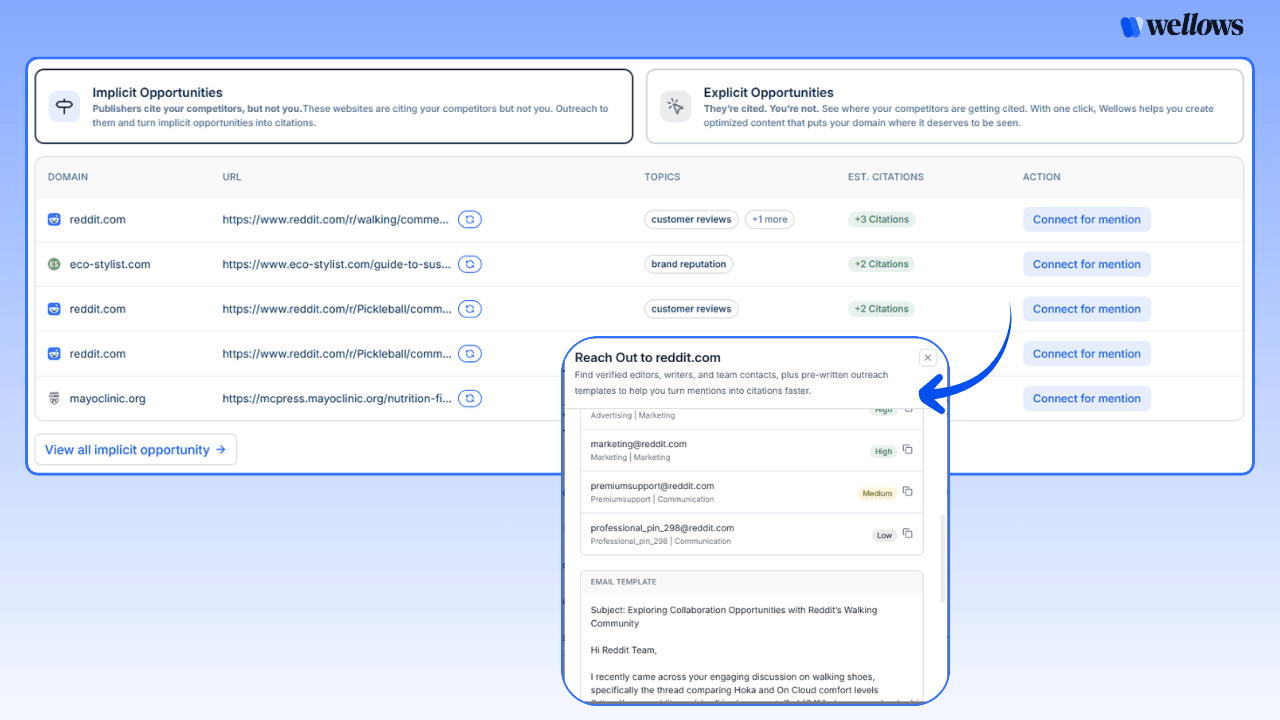Click the Wellows logo

(1182, 26)
